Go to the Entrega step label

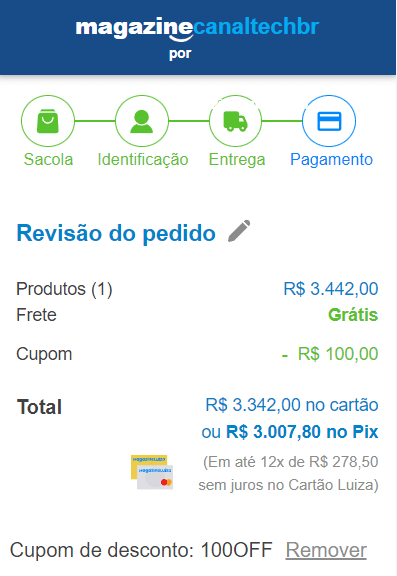pos(237,160)
